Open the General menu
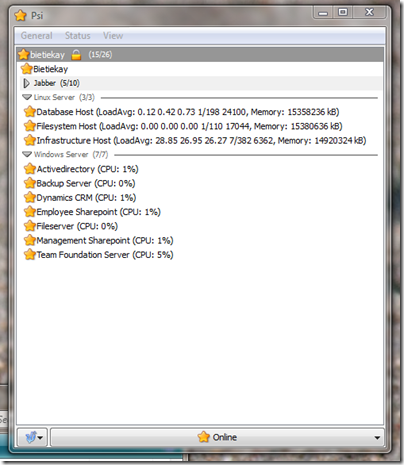The image size is (404, 465). [37, 36]
